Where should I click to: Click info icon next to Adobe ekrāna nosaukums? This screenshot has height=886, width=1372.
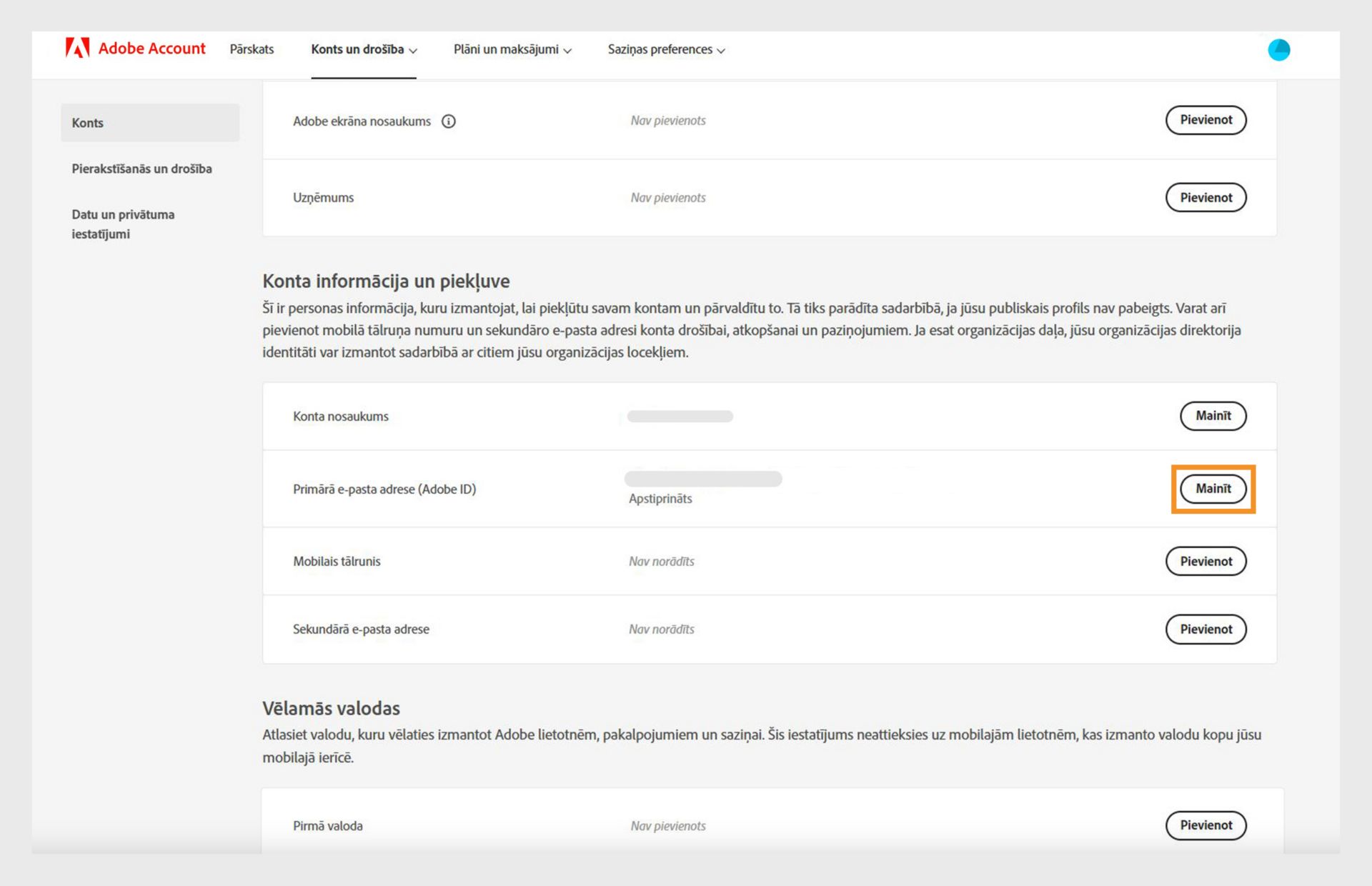point(448,121)
